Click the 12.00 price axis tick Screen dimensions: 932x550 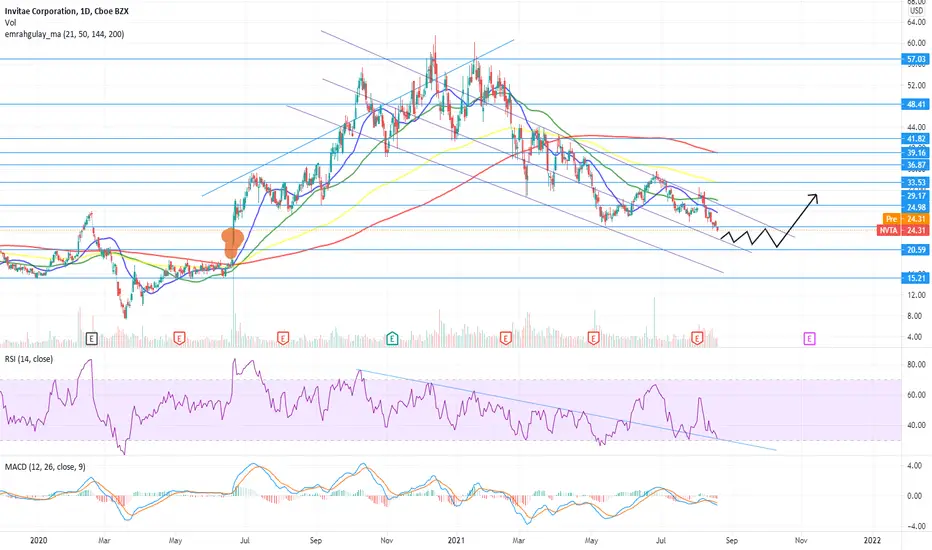click(916, 295)
